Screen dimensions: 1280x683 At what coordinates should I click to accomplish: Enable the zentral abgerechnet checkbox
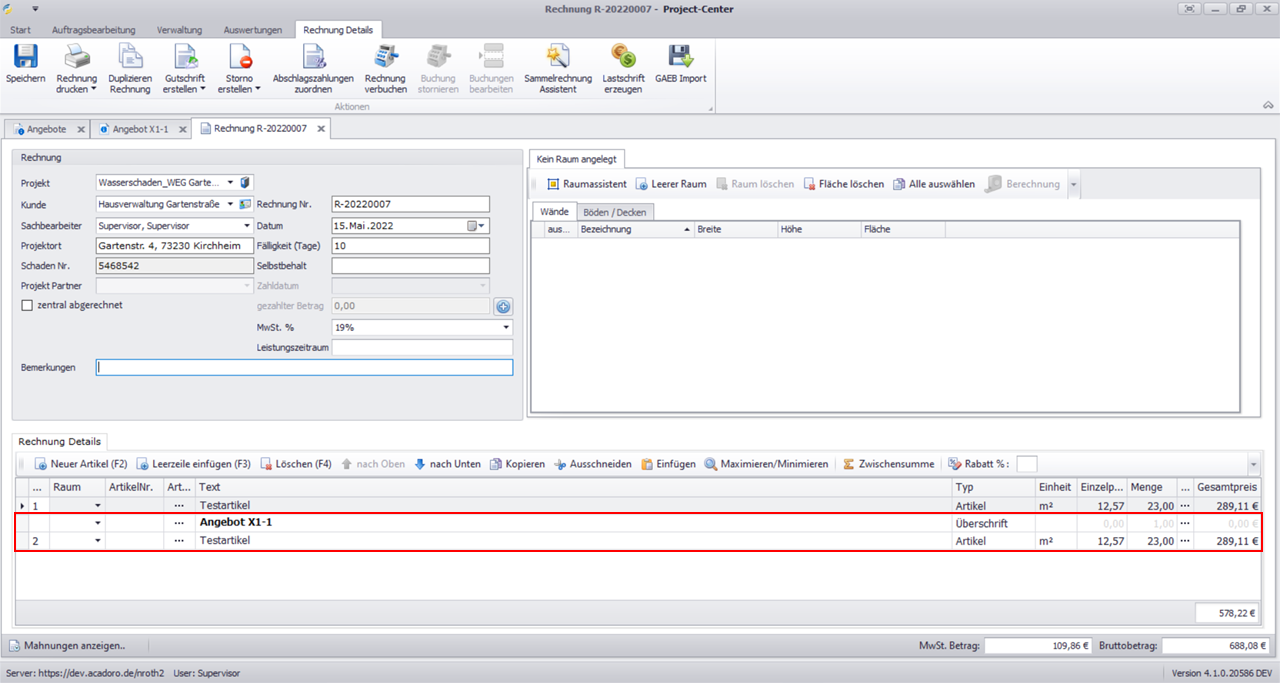(x=27, y=305)
